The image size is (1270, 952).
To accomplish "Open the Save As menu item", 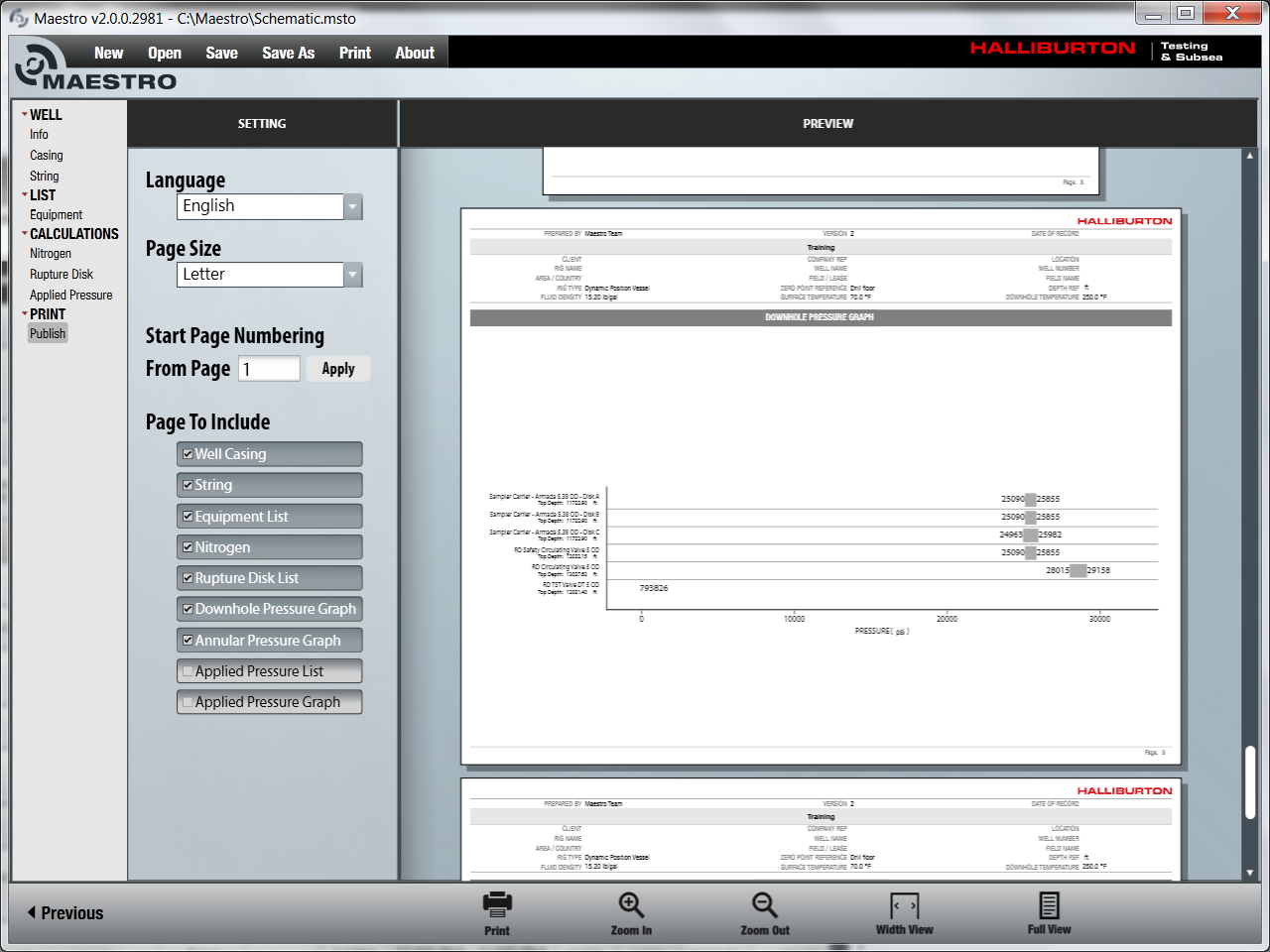I will click(288, 54).
